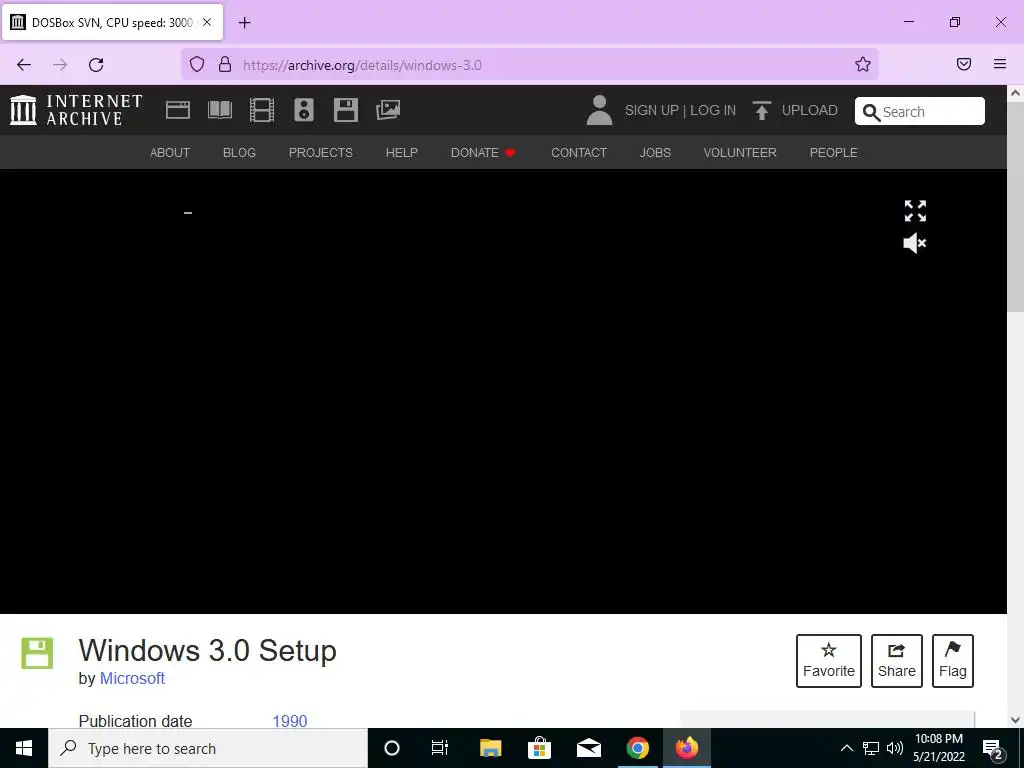The image size is (1024, 768).
Task: Select the DOSBox SVN browser tab
Action: 112,22
